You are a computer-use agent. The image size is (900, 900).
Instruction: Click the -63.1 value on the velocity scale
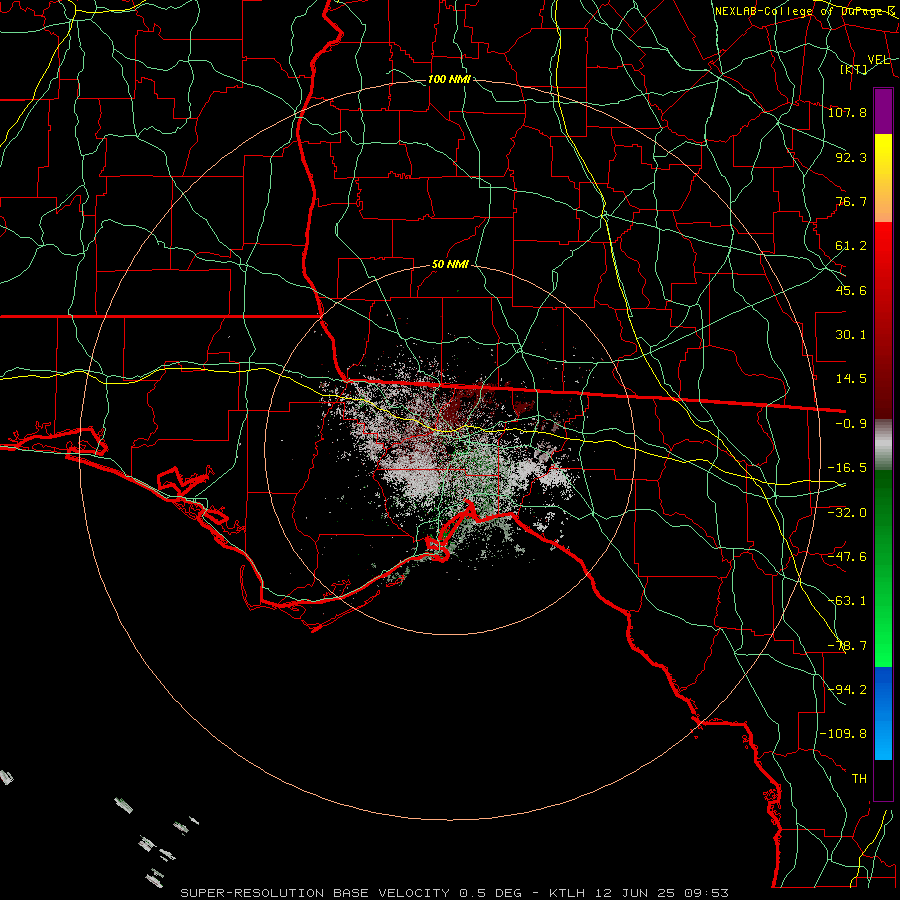click(x=848, y=601)
